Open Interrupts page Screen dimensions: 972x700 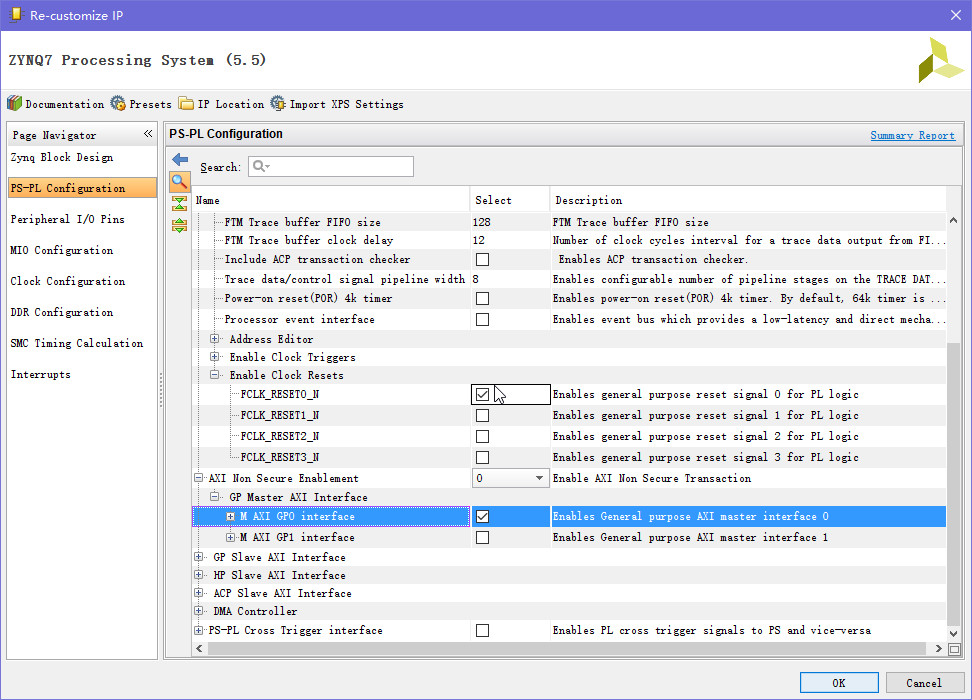tap(41, 374)
